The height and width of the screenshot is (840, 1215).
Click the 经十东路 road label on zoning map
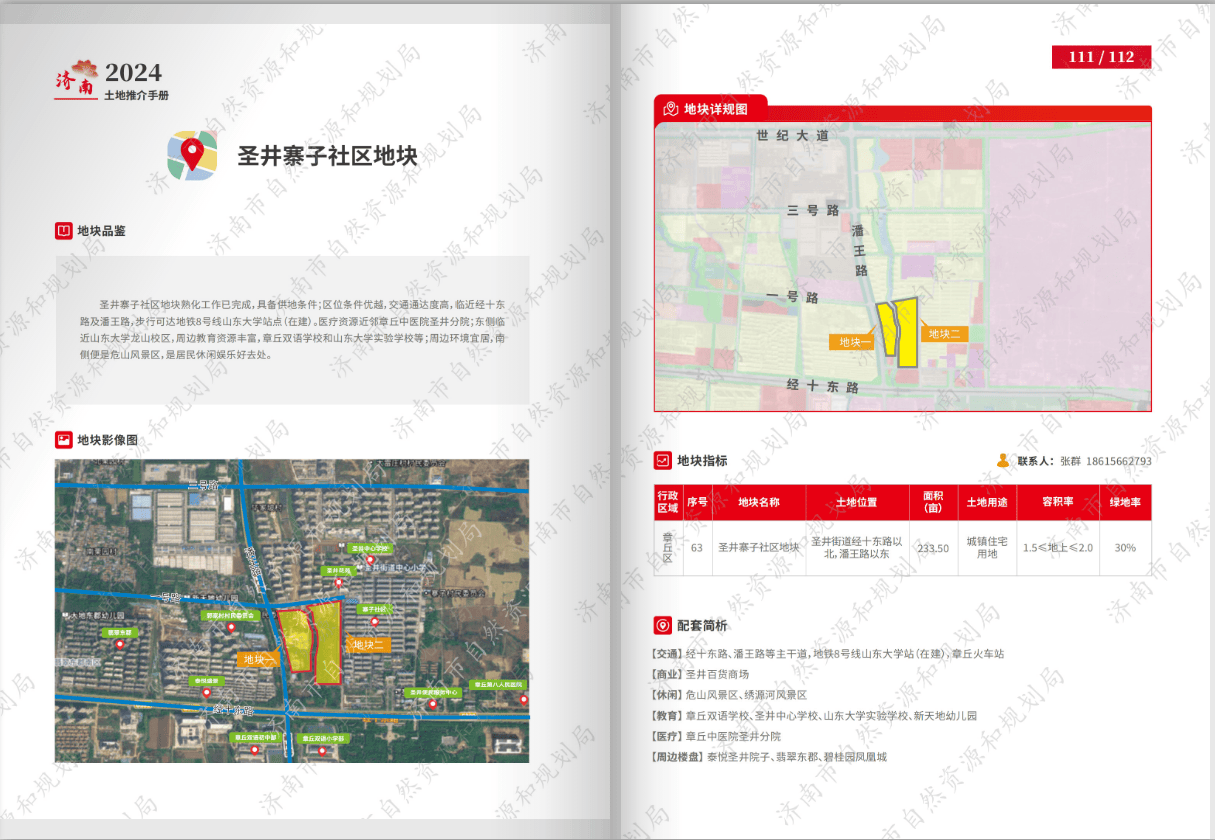point(823,385)
